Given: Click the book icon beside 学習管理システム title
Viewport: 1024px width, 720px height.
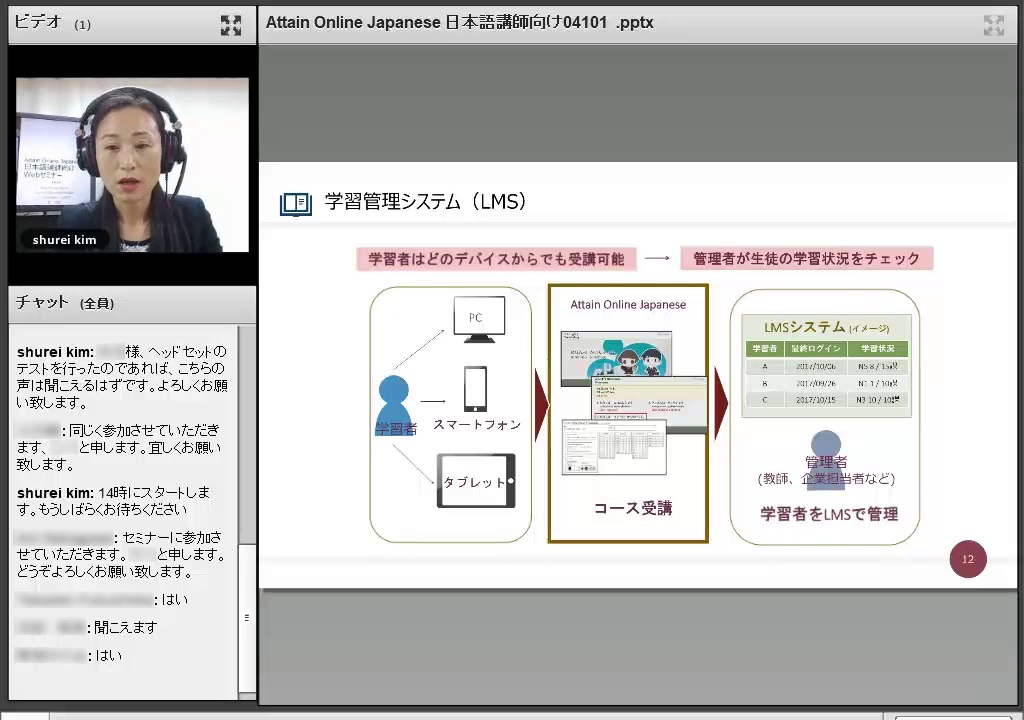Looking at the screenshot, I should coord(296,204).
